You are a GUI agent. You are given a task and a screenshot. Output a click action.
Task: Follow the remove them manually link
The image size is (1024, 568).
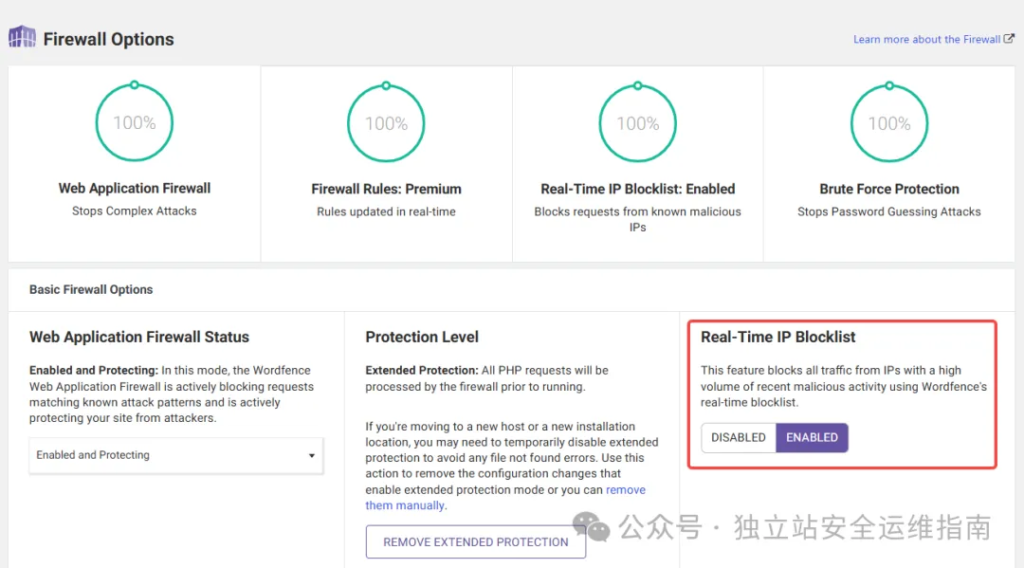coord(505,497)
